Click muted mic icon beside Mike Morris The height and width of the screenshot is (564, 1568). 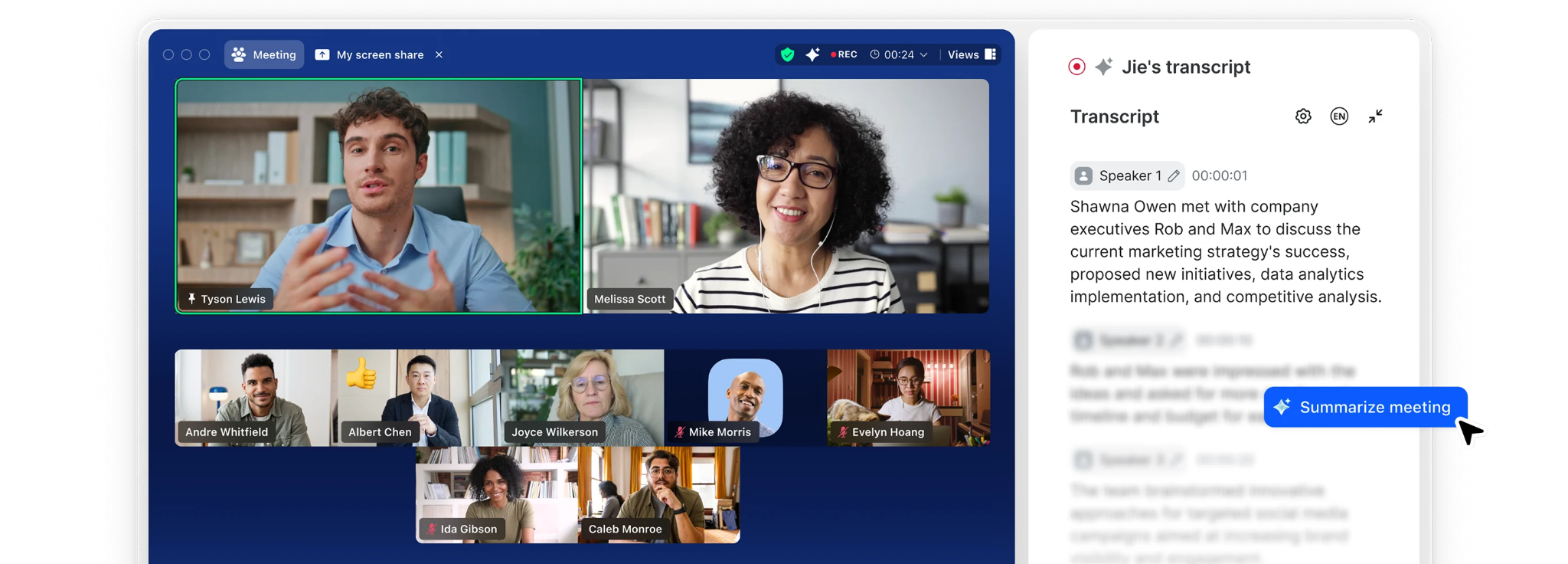click(679, 432)
